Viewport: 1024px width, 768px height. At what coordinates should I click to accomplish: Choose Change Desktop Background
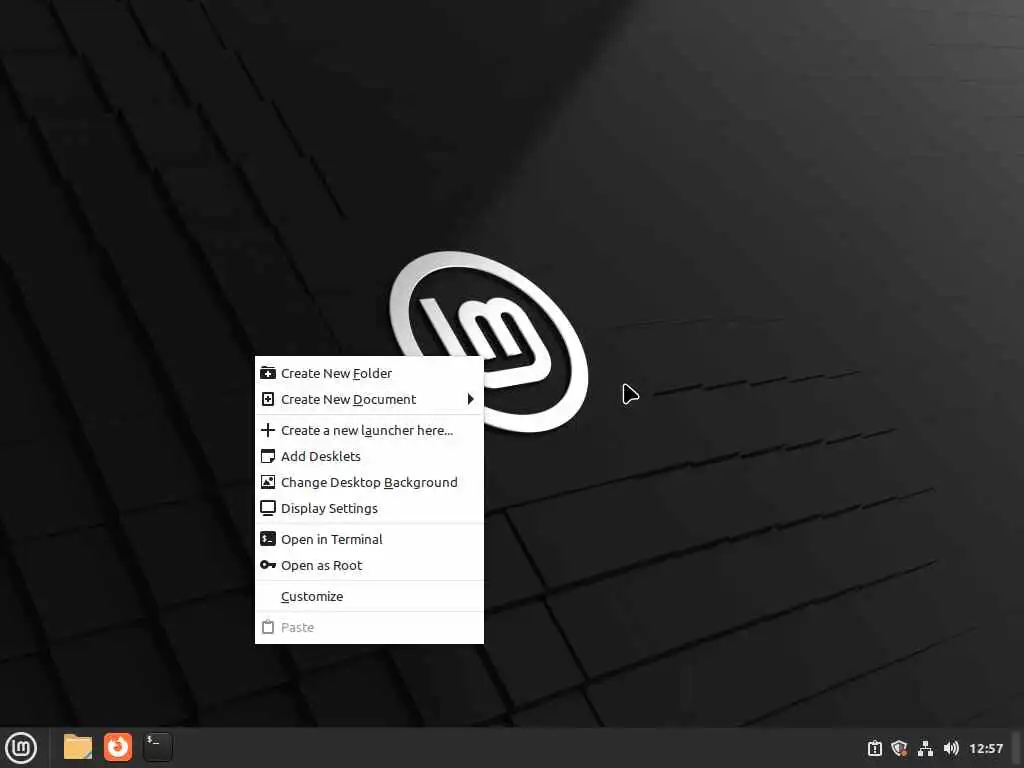pos(369,483)
